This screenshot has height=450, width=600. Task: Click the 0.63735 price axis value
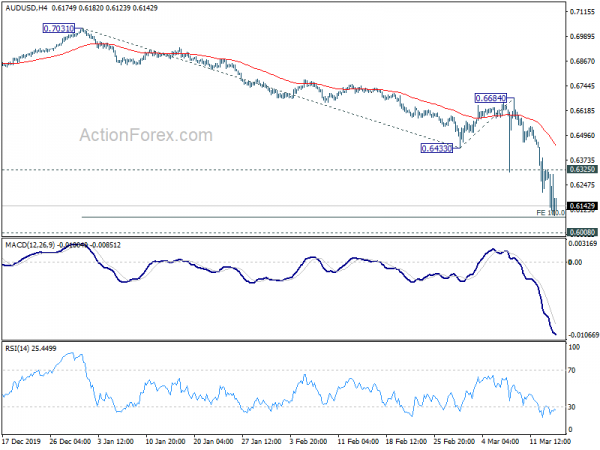[582, 160]
